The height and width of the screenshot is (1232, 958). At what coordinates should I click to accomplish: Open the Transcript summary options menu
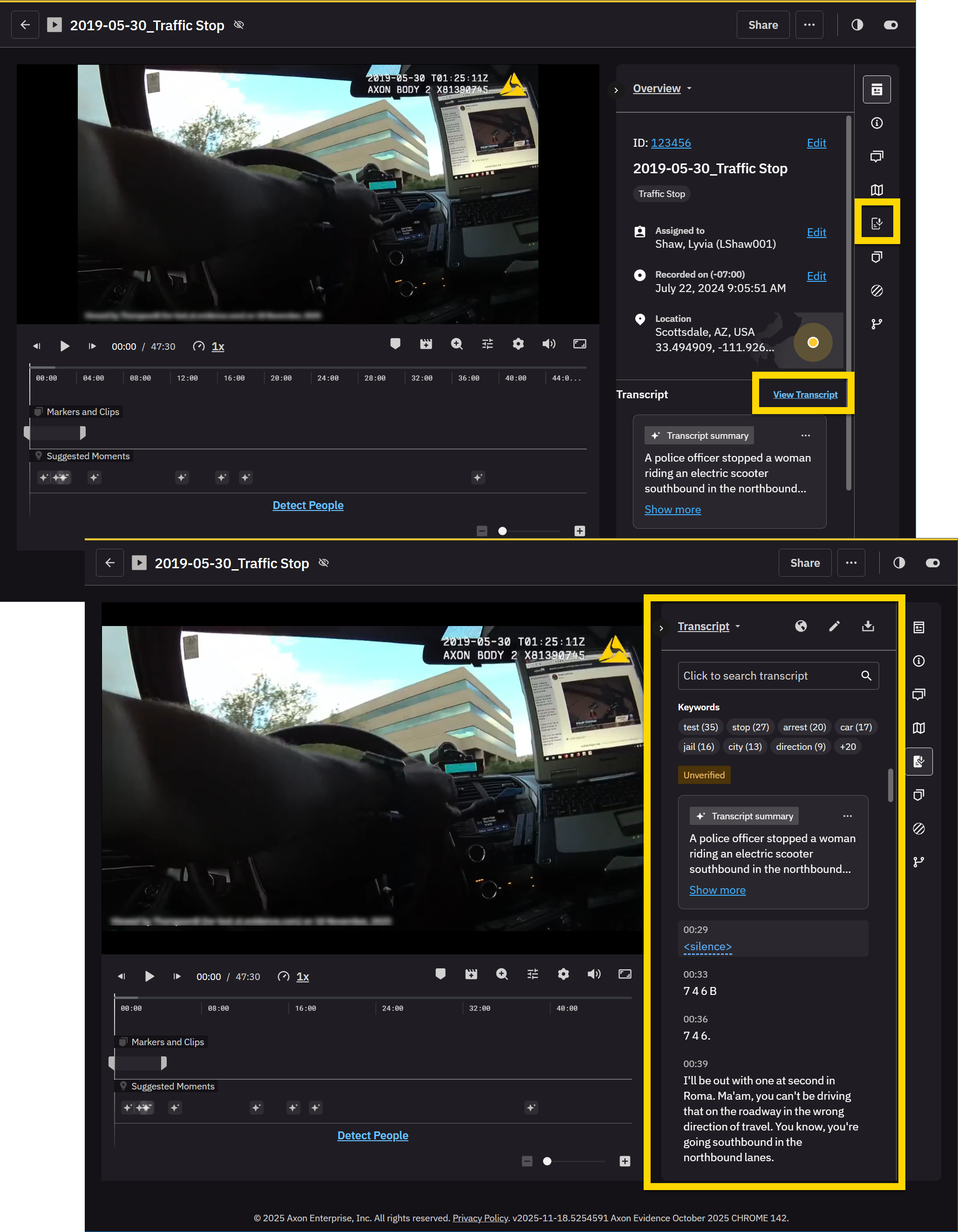pyautogui.click(x=848, y=816)
